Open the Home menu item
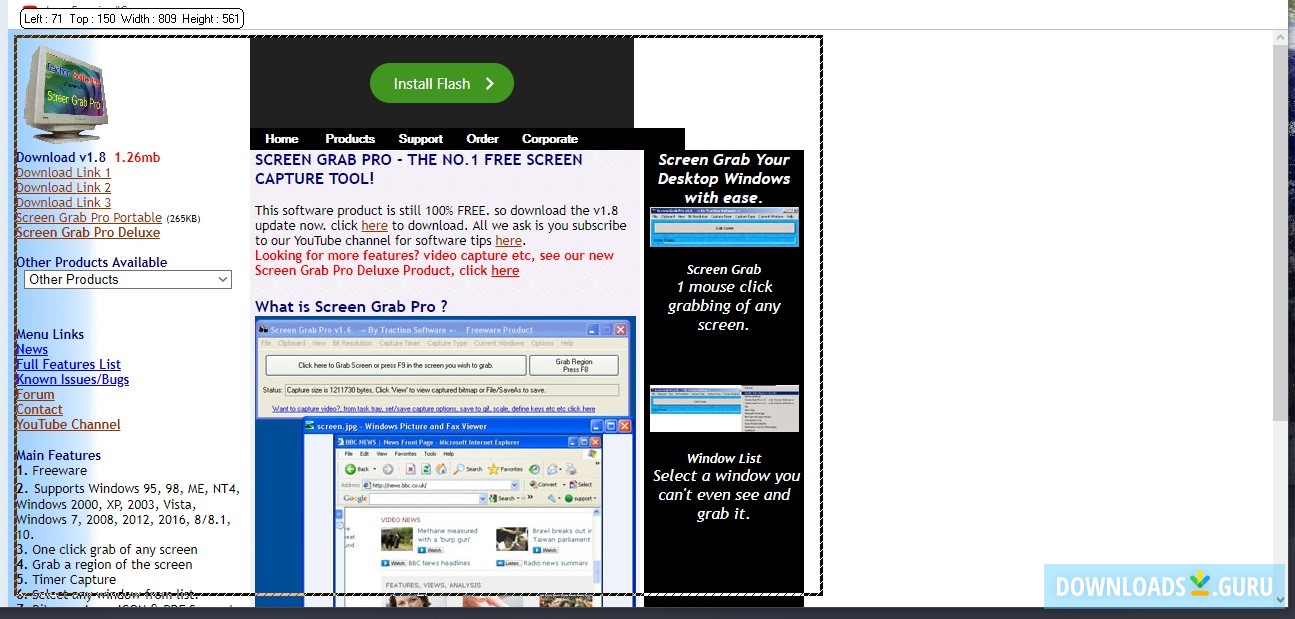Image resolution: width=1295 pixels, height=619 pixels. click(282, 139)
